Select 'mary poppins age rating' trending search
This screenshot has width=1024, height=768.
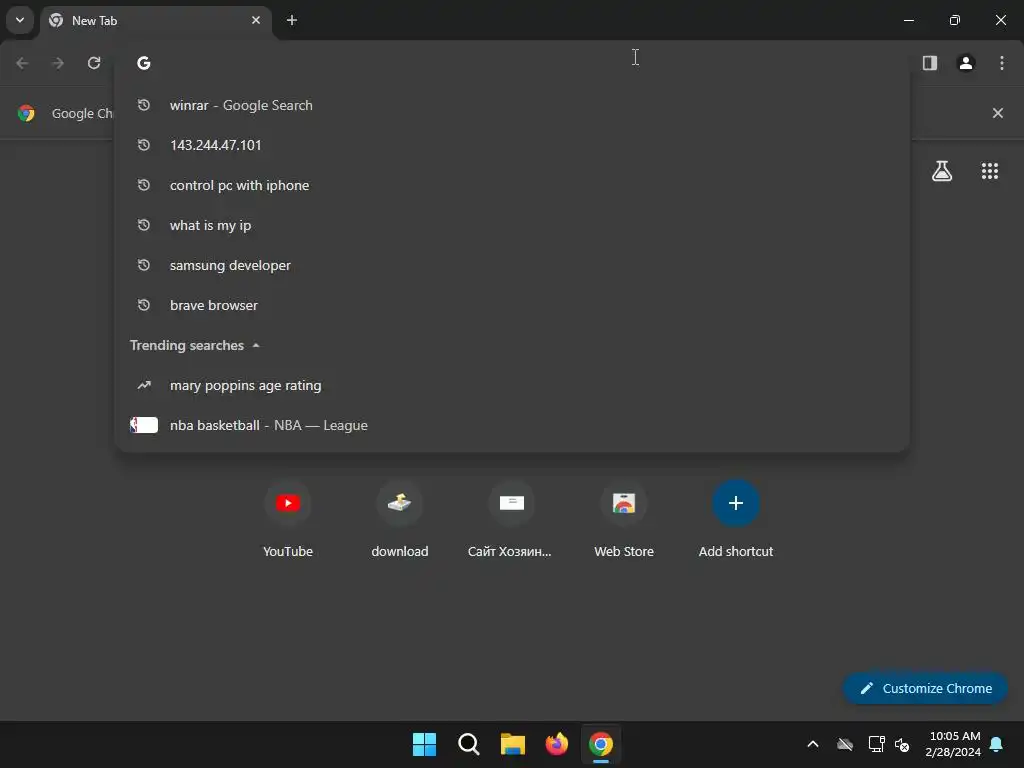[512, 385]
